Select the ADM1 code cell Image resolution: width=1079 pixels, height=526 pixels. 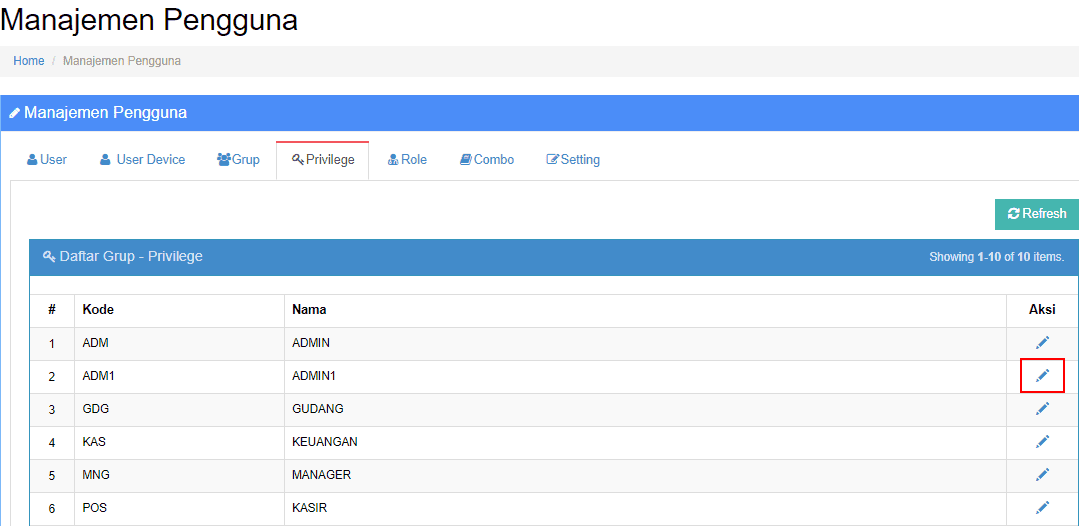tap(179, 376)
